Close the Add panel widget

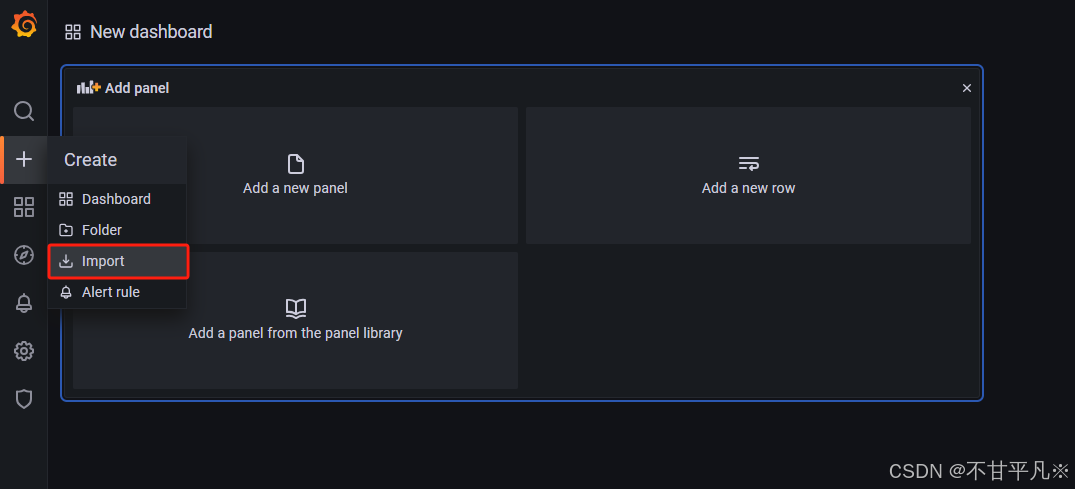click(x=967, y=88)
